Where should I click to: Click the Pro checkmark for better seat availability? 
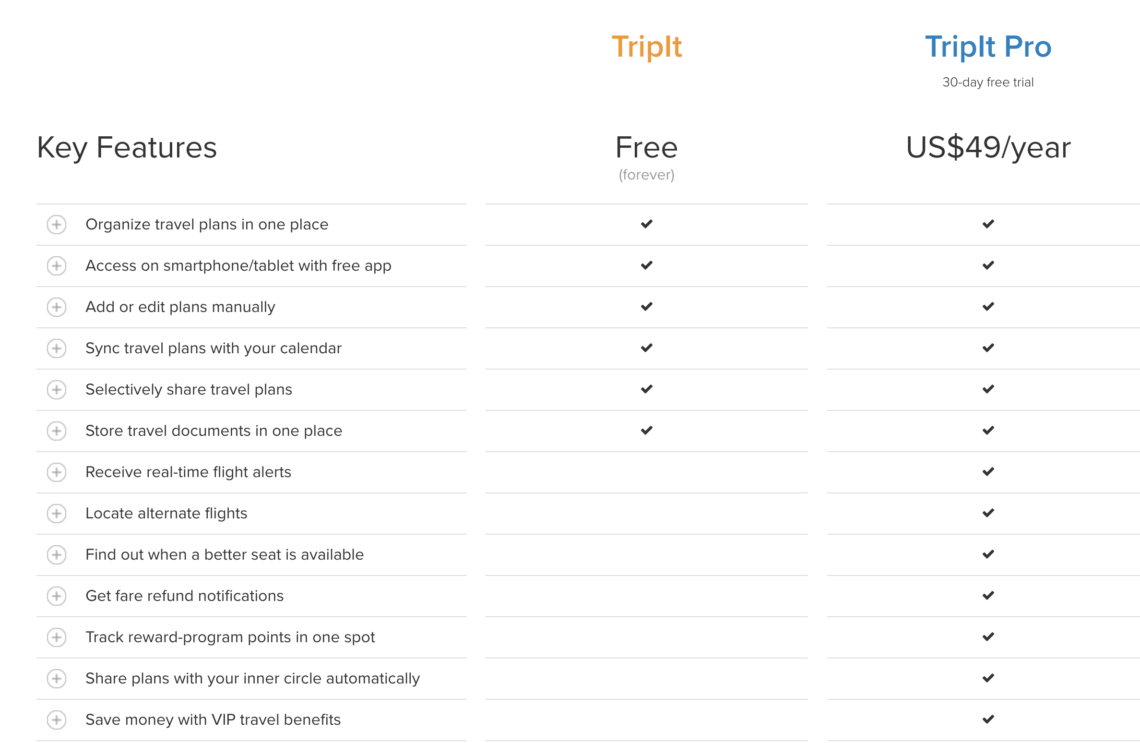point(987,554)
